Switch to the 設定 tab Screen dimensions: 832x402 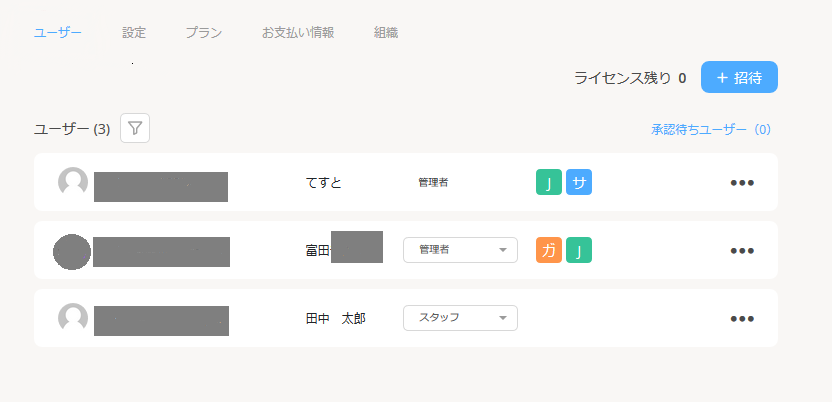click(134, 32)
